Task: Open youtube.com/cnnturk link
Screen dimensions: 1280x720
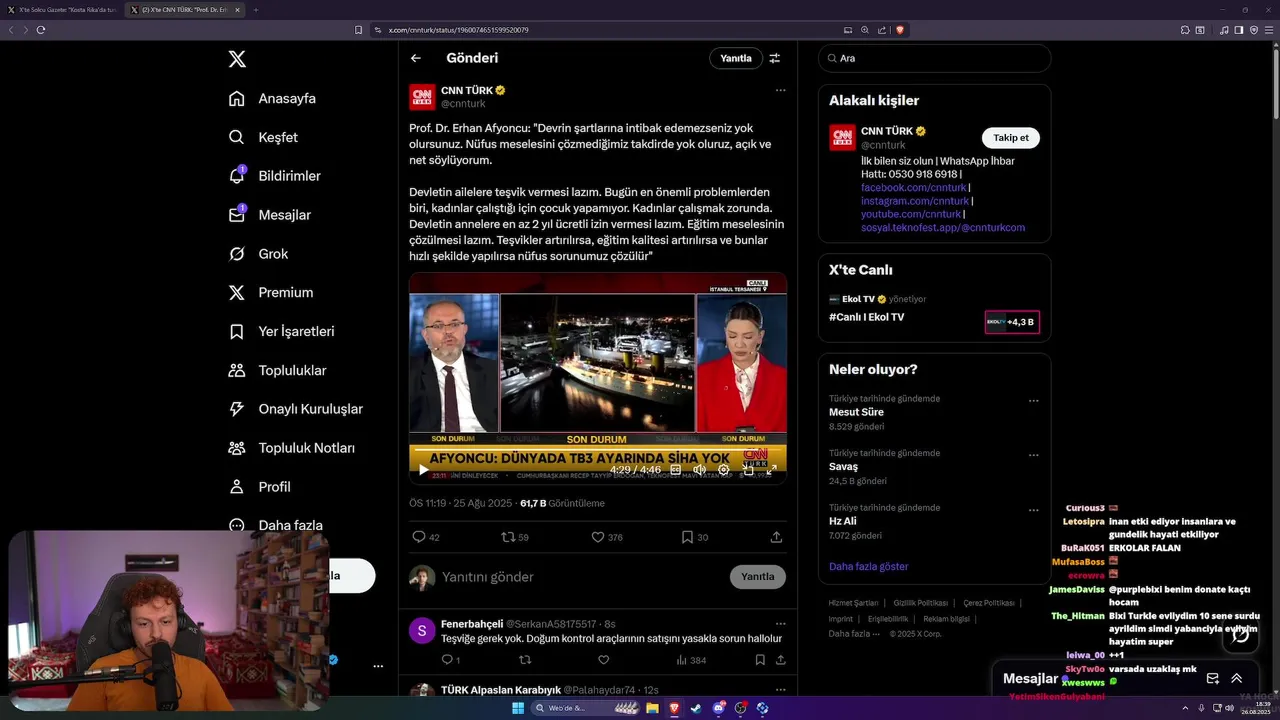Action: click(x=910, y=214)
